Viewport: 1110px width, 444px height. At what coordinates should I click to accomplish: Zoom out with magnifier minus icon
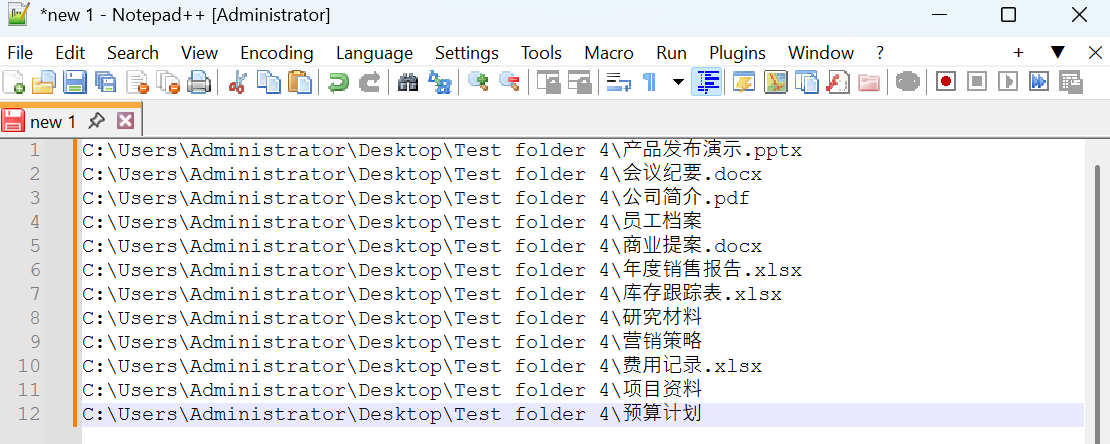(509, 82)
